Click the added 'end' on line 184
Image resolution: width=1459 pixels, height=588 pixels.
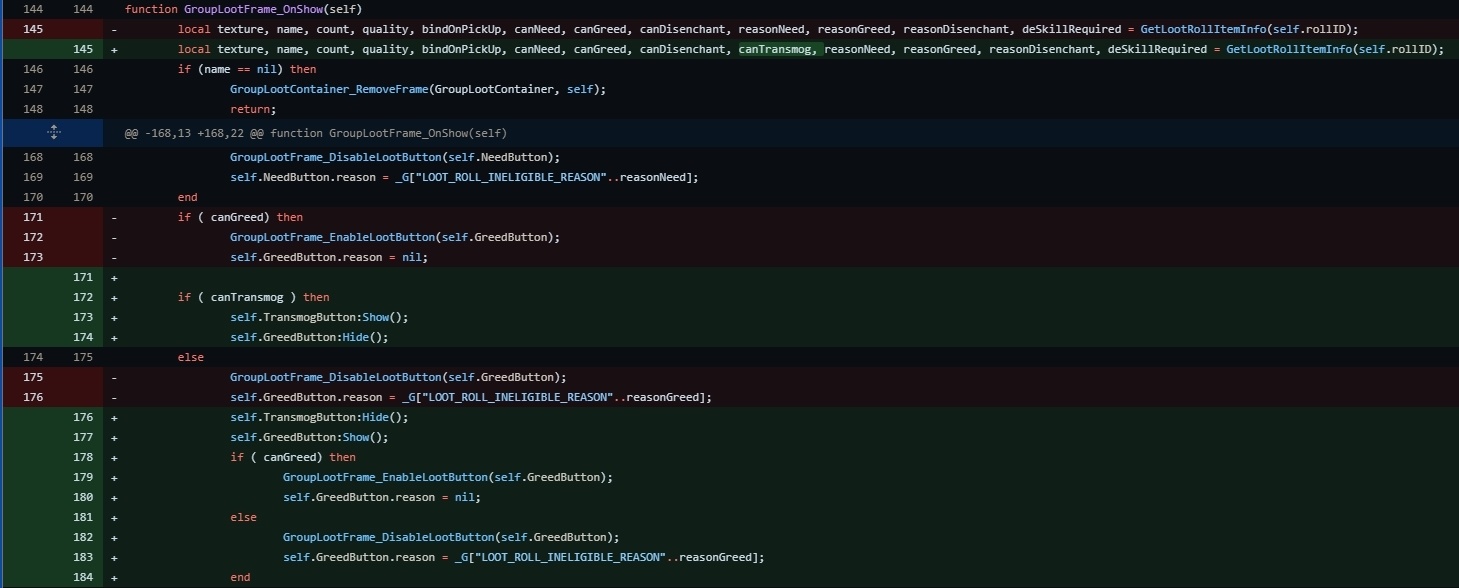coord(240,577)
